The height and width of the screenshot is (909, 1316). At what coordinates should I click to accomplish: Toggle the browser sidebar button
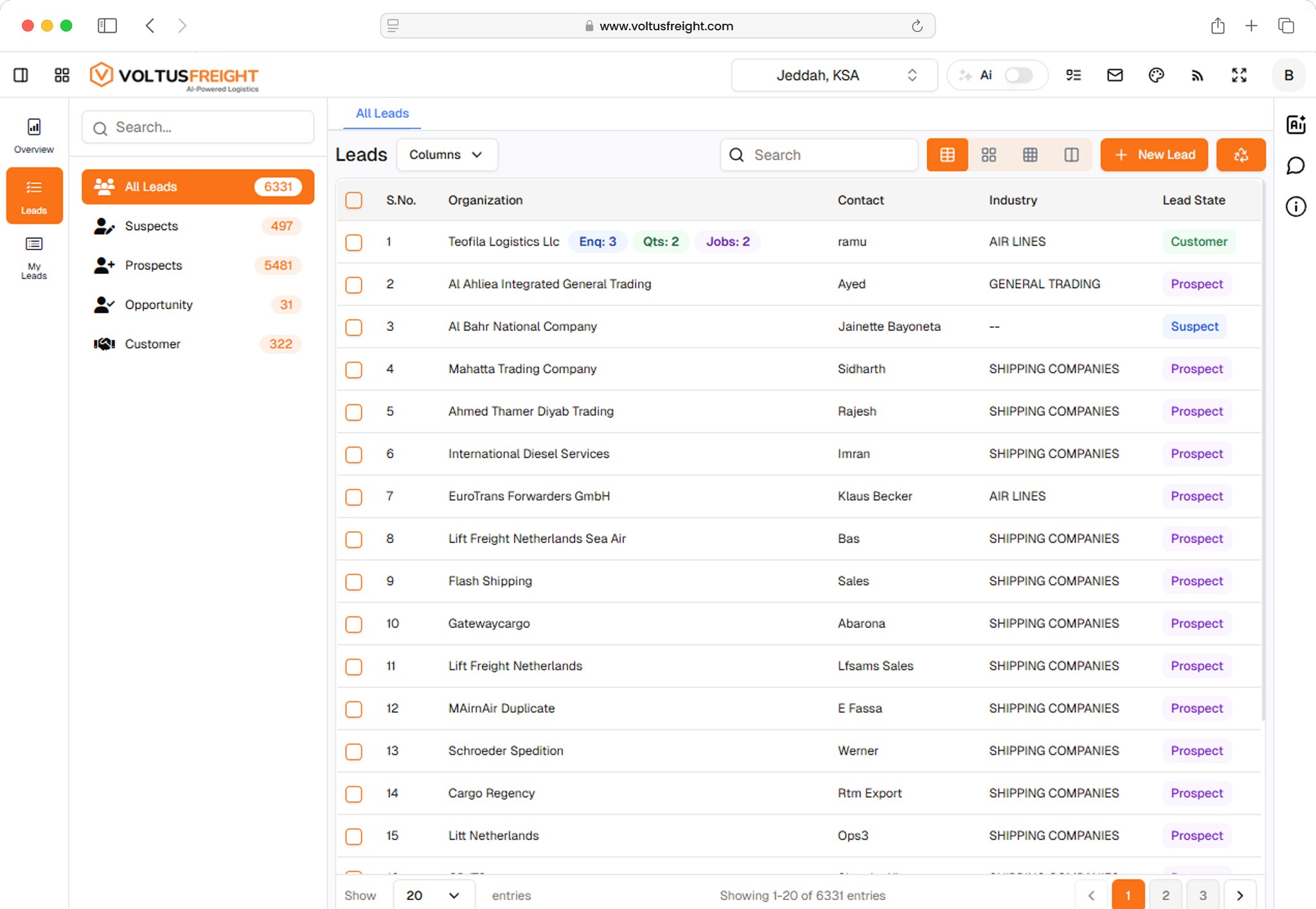tap(107, 26)
